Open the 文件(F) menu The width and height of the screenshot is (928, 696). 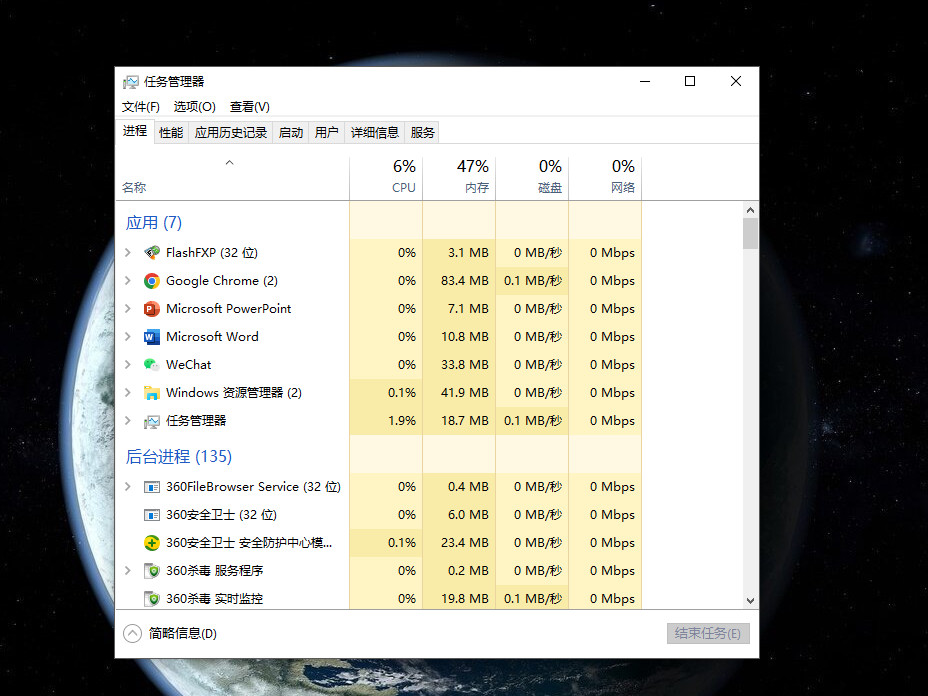pos(141,107)
